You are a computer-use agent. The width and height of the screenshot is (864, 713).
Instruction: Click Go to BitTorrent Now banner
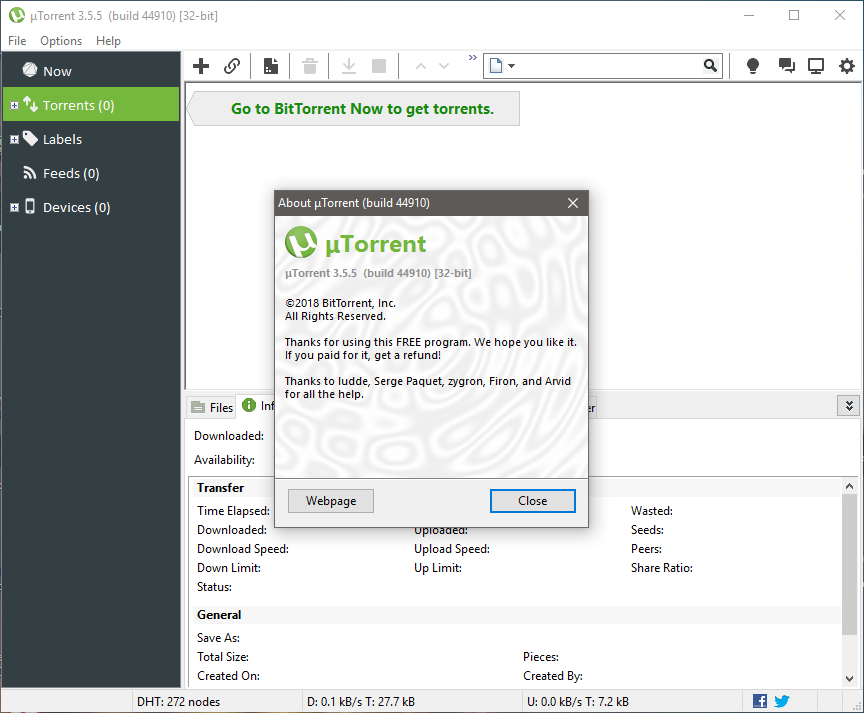pos(353,109)
